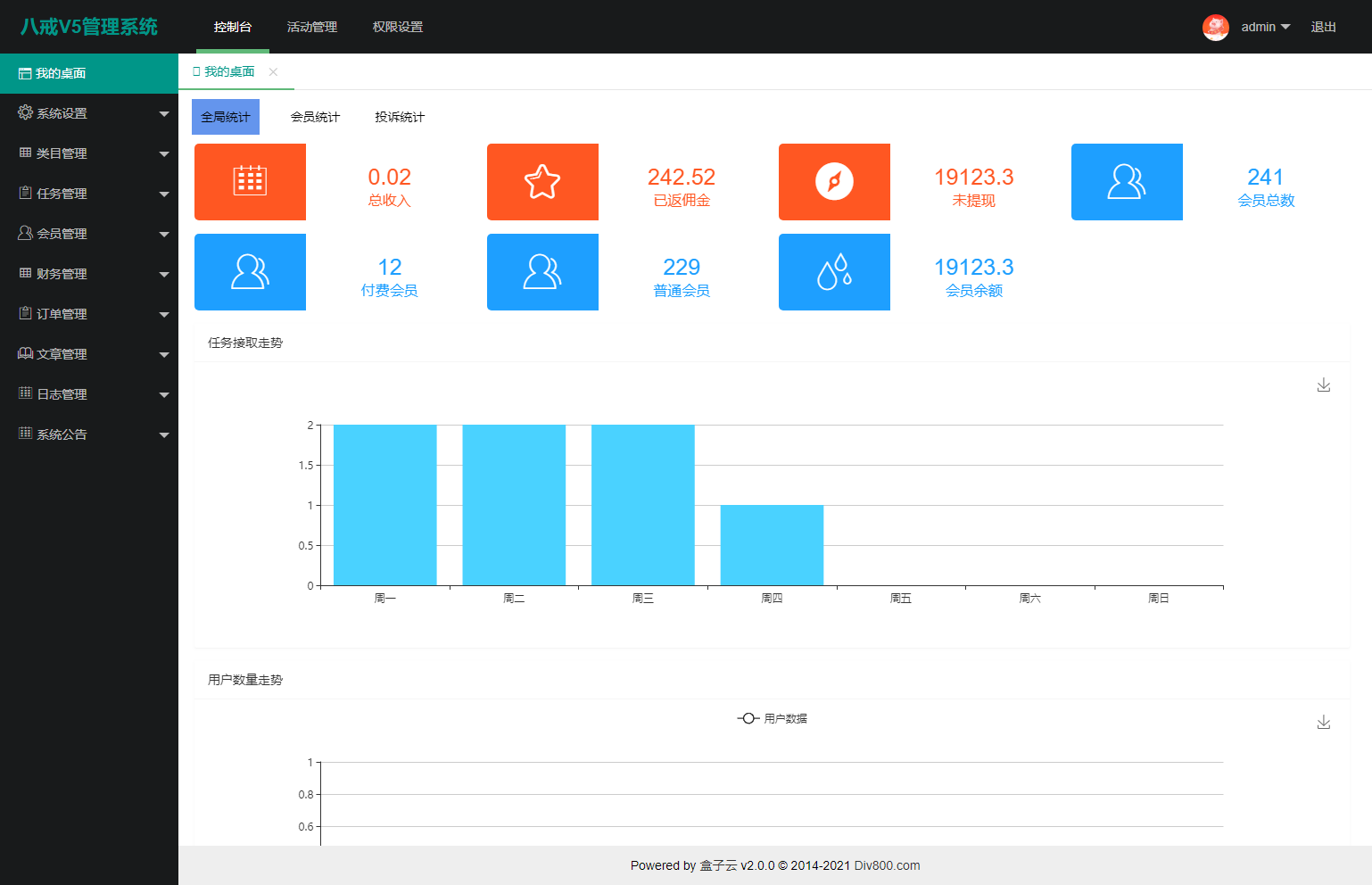
Task: Click the star icon for 已返佣金
Action: coord(542,181)
